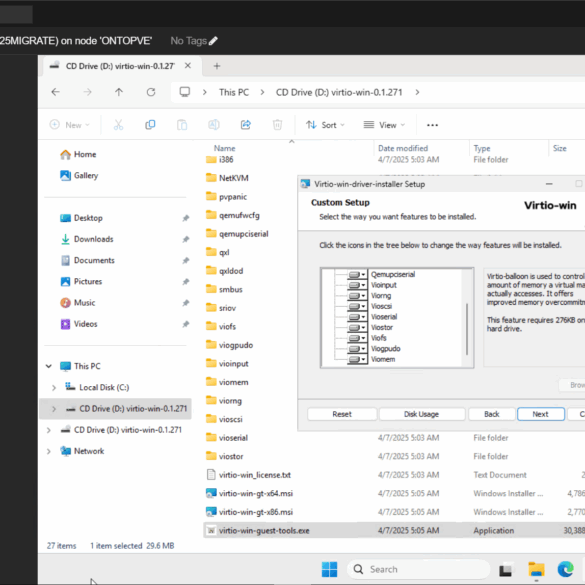The image size is (585, 585).
Task: Click the edit tags pencil icon
Action: (x=213, y=41)
